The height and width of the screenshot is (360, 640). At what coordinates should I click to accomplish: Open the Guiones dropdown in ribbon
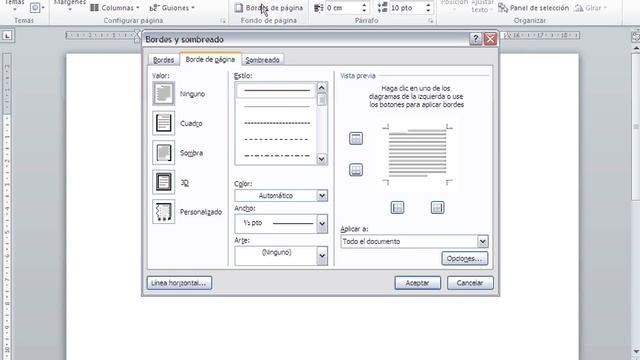click(172, 8)
